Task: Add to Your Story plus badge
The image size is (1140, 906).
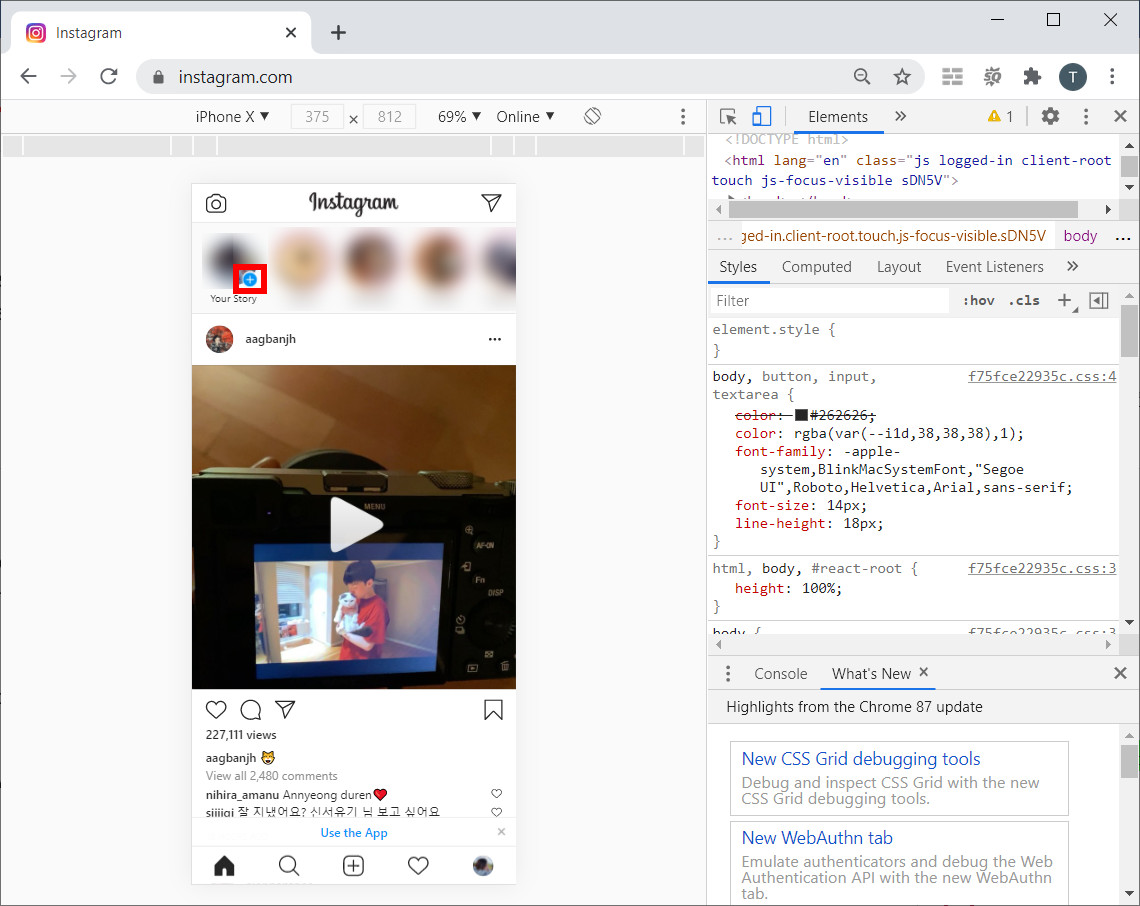Action: point(249,279)
